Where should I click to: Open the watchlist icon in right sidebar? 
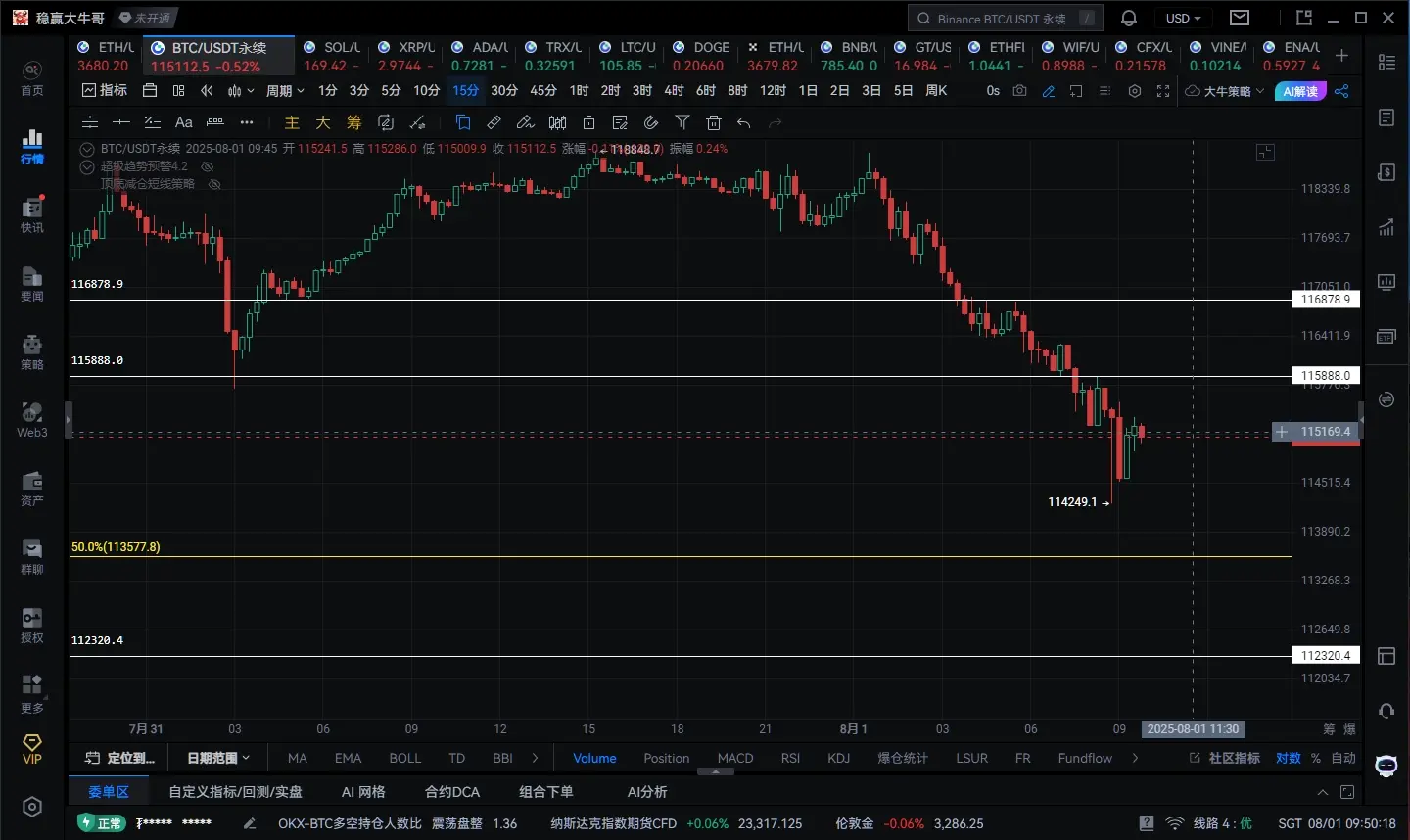[x=1386, y=62]
